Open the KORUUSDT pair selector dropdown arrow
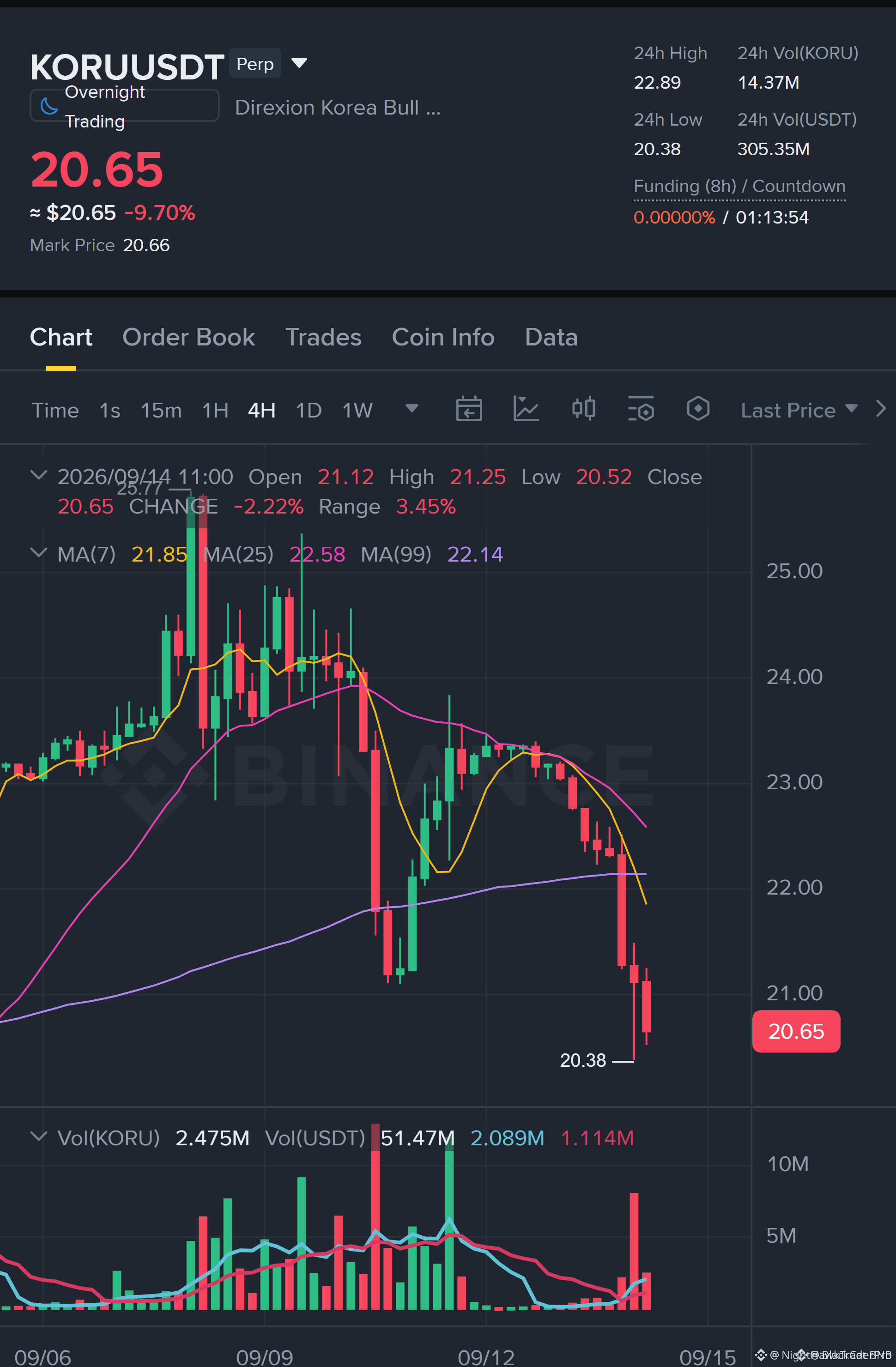The image size is (896, 1367). (x=299, y=63)
